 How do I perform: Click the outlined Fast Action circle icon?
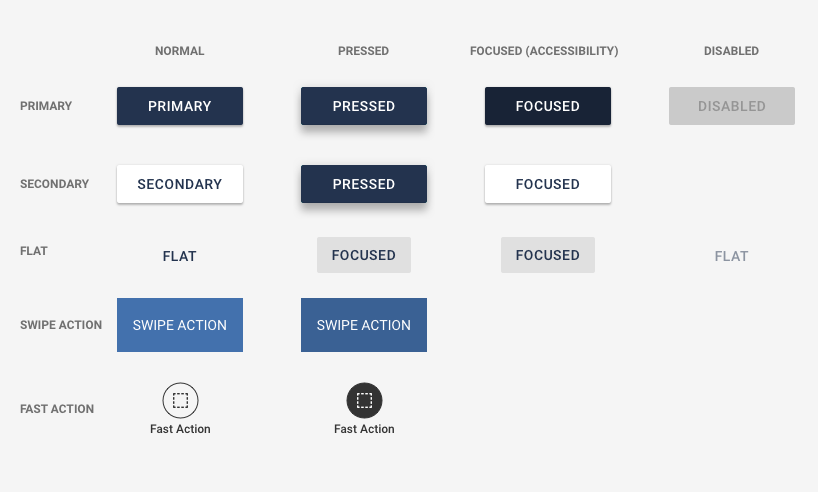(180, 401)
